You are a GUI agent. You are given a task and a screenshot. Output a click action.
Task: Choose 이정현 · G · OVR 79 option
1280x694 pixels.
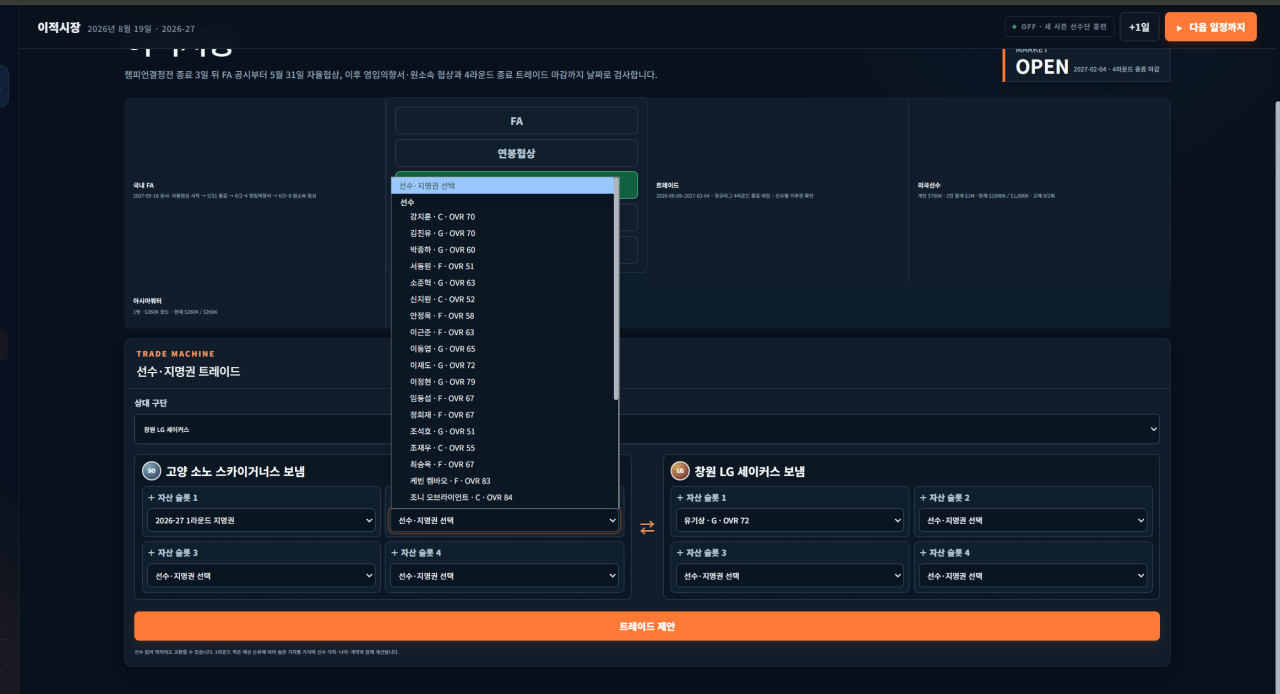(x=502, y=382)
